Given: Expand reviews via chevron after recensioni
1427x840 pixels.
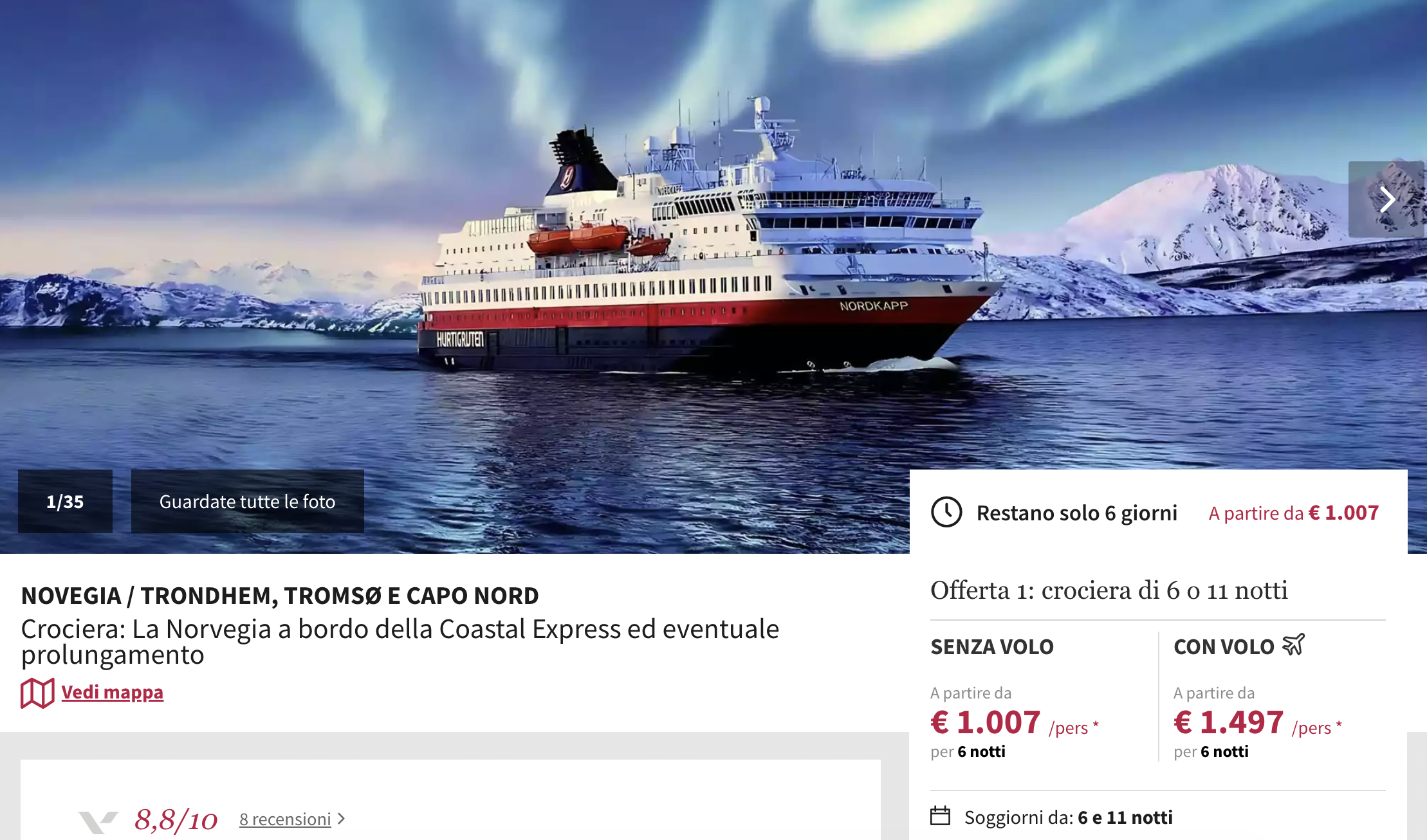Looking at the screenshot, I should point(342,819).
